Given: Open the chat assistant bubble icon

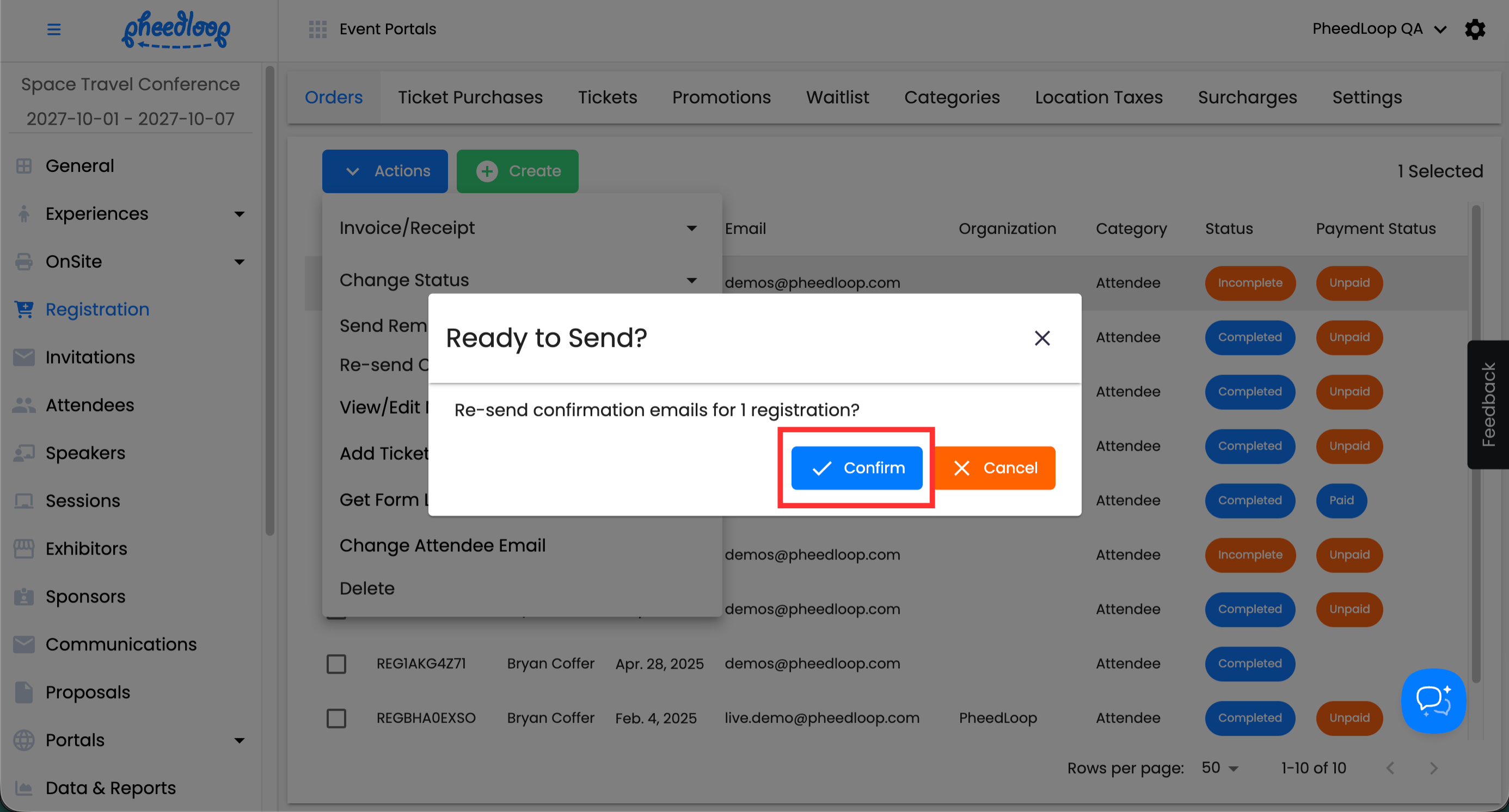Looking at the screenshot, I should click(x=1433, y=700).
